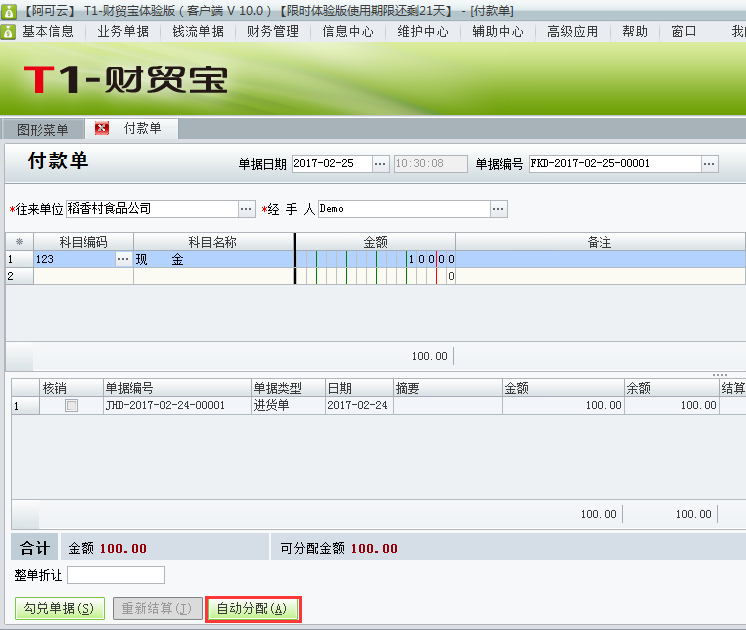Click the lower grid 单据编号 column header
This screenshot has height=630, width=746.
[177, 388]
